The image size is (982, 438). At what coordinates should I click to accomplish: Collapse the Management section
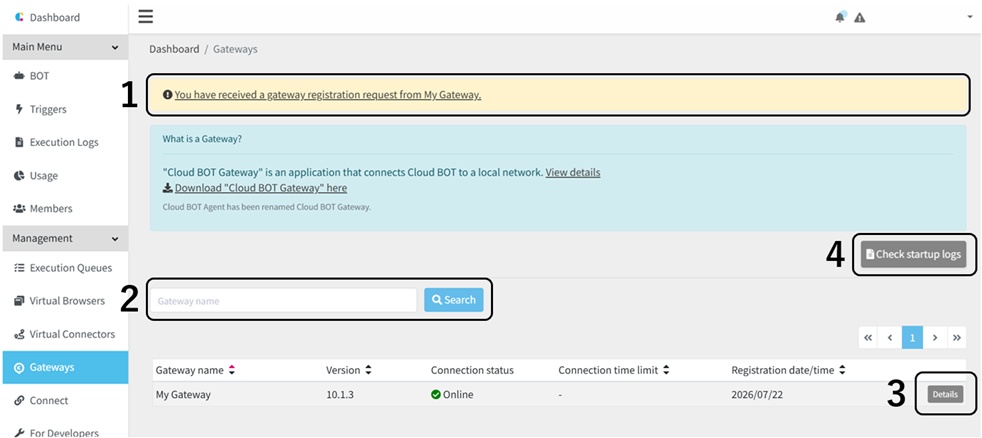(x=65, y=238)
